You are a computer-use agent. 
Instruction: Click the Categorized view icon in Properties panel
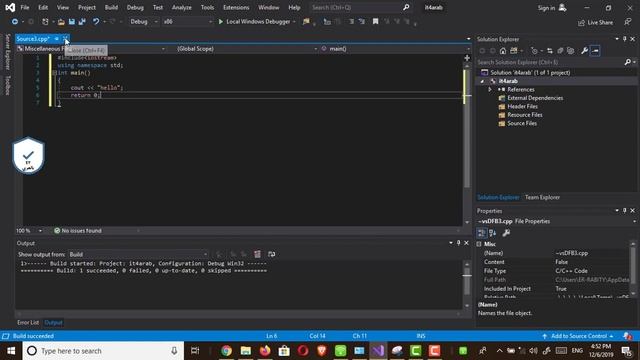pyautogui.click(x=482, y=233)
